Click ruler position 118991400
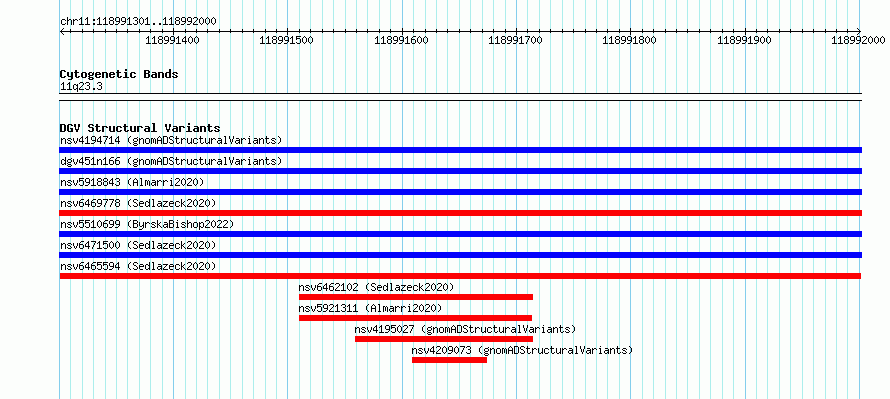 coord(173,40)
